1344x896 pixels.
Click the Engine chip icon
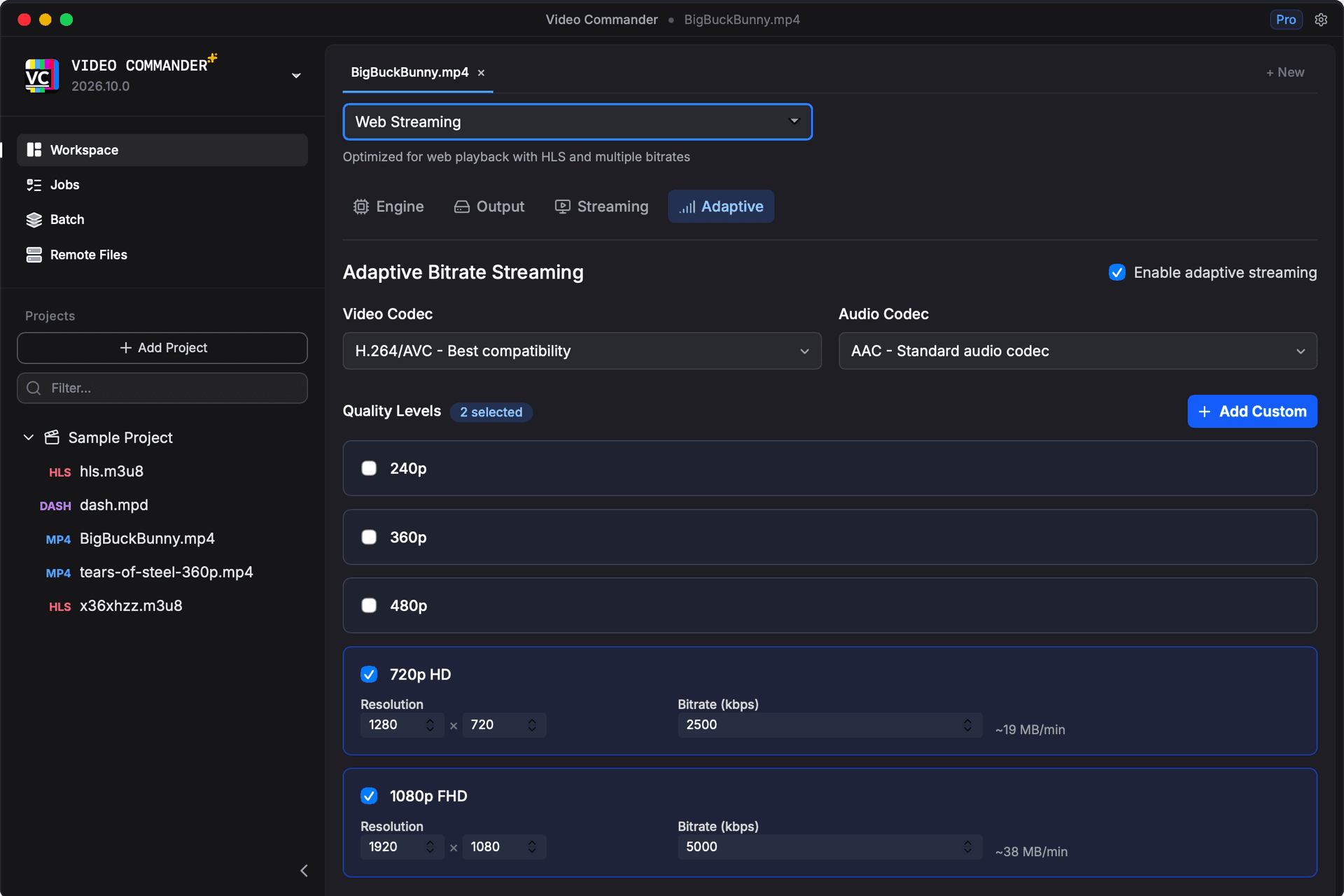(x=360, y=206)
